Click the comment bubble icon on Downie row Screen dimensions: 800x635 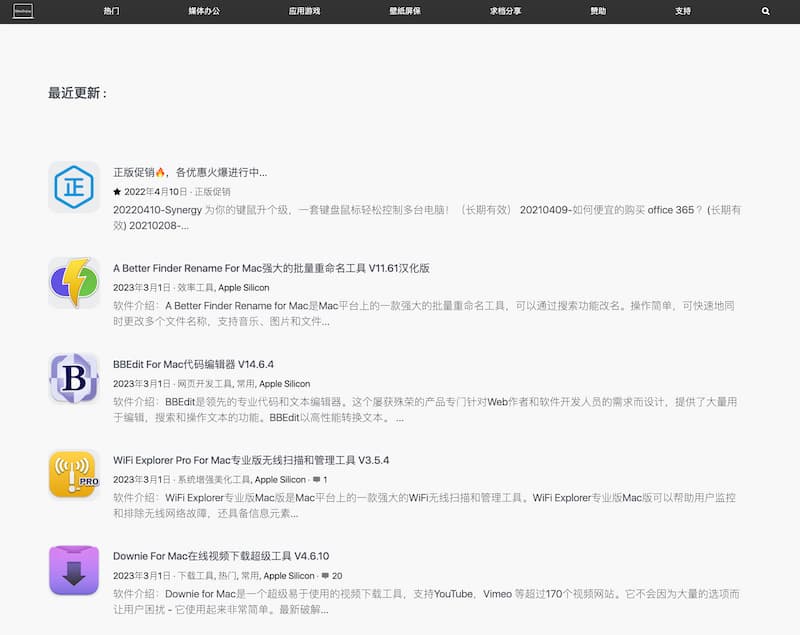(325, 575)
